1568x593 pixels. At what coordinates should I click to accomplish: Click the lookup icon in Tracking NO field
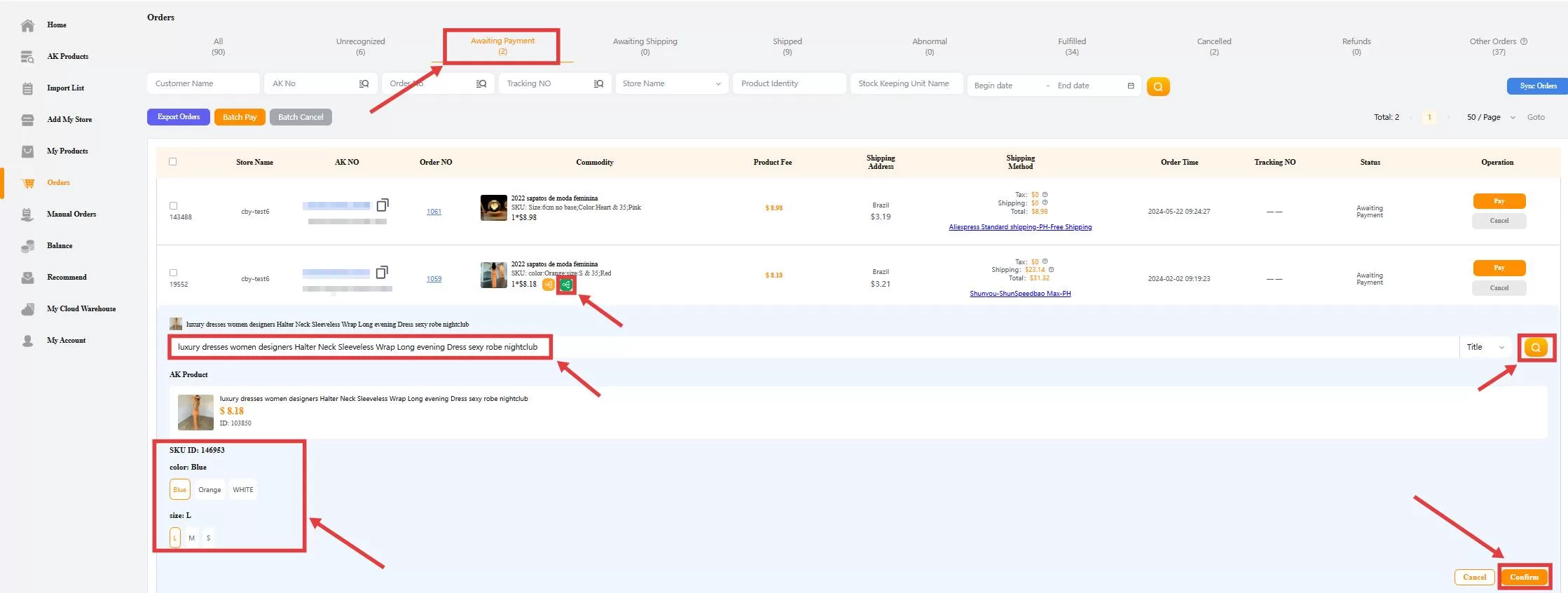click(599, 83)
